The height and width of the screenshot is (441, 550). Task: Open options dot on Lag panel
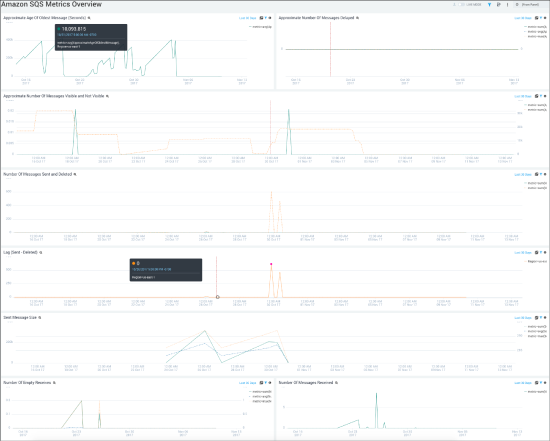tap(545, 253)
